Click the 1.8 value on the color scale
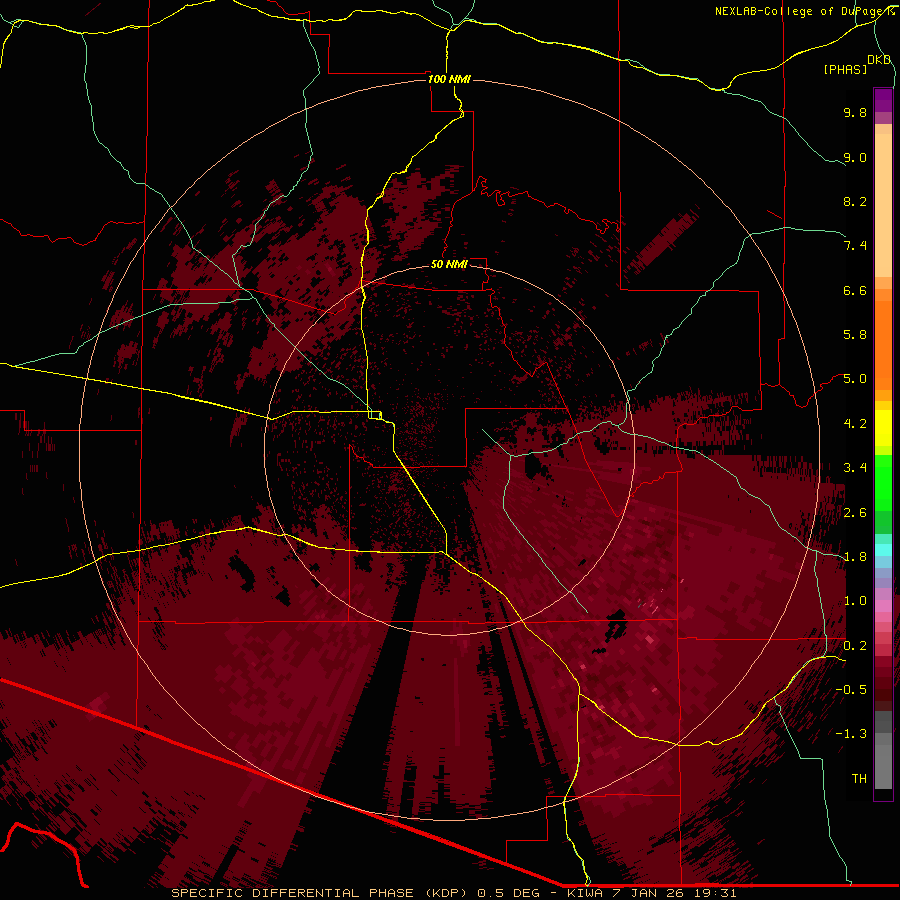The image size is (900, 900). coord(855,557)
